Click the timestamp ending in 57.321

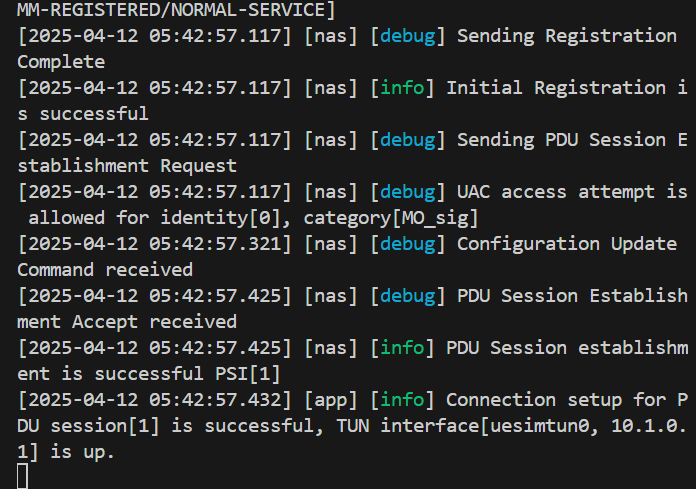(x=154, y=244)
